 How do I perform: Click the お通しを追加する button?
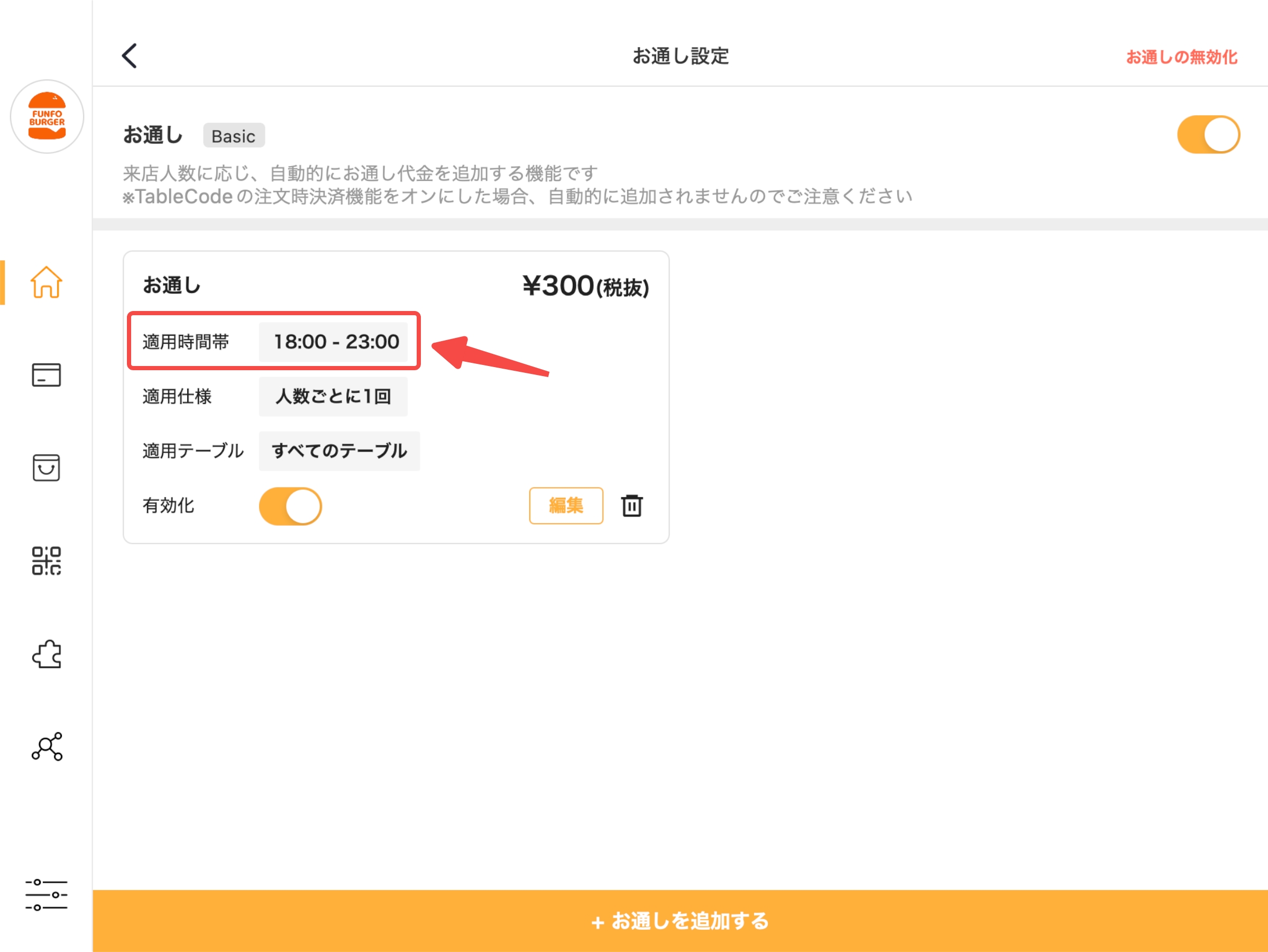click(681, 921)
